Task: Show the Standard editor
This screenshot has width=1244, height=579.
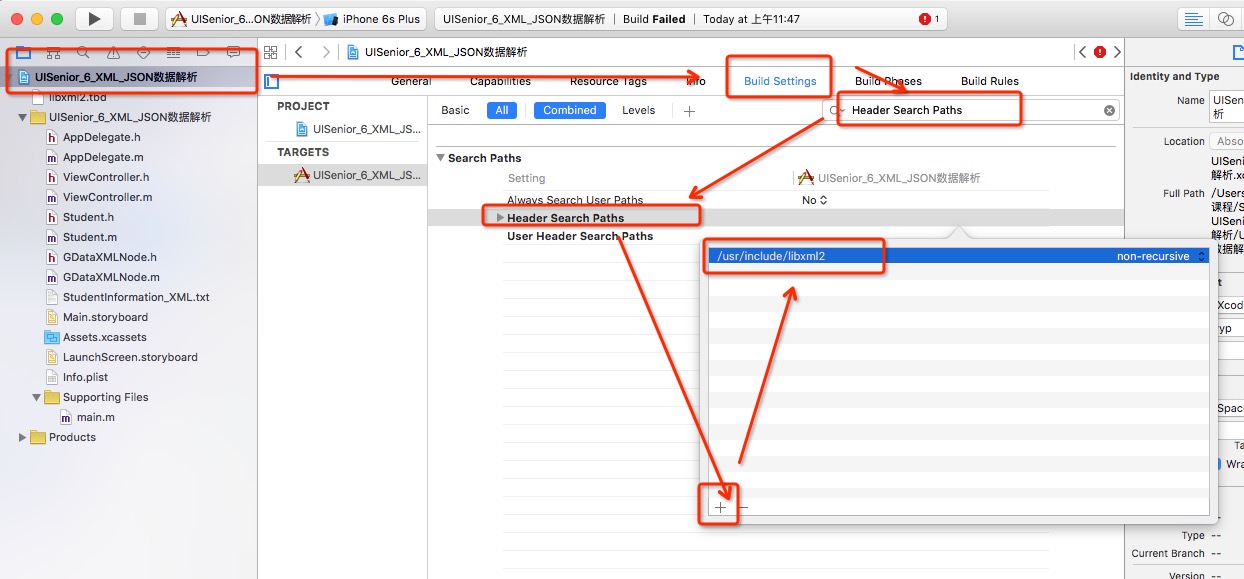Action: [1193, 19]
